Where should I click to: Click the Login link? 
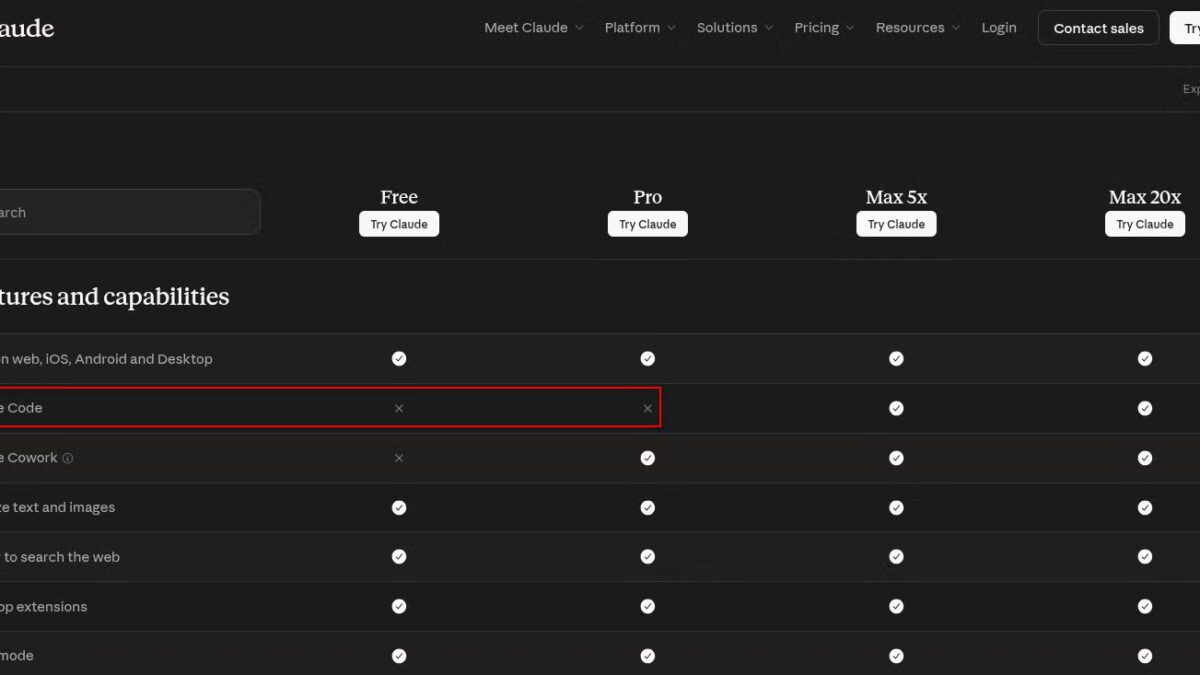[998, 28]
